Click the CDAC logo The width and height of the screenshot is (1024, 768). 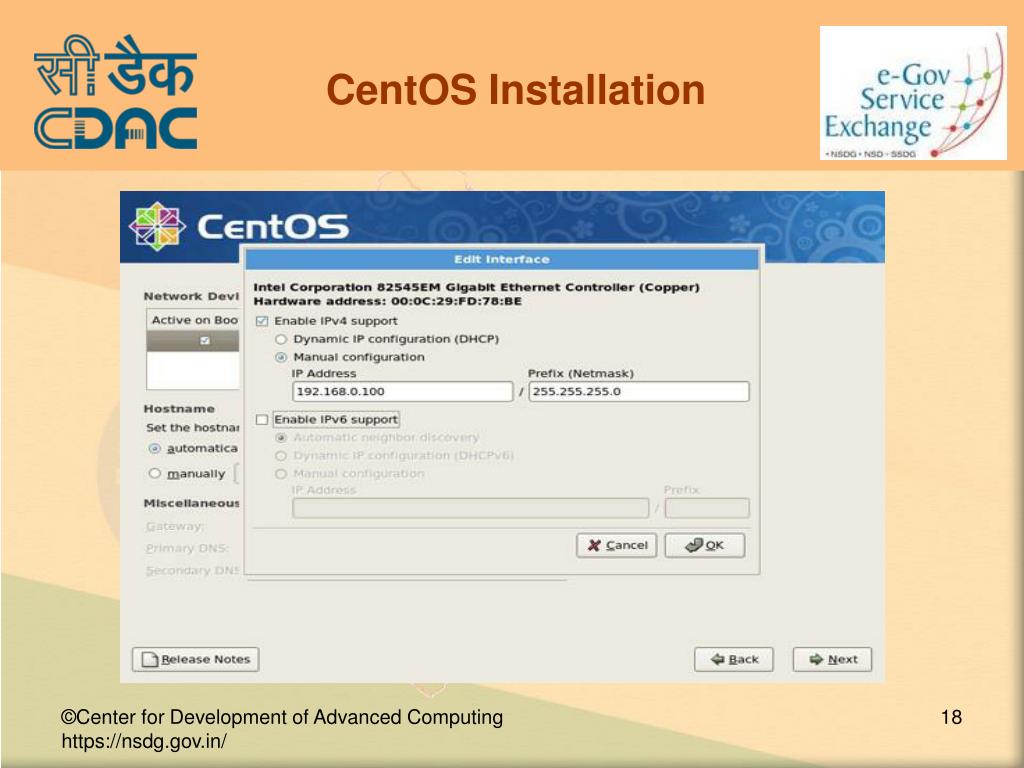[116, 92]
